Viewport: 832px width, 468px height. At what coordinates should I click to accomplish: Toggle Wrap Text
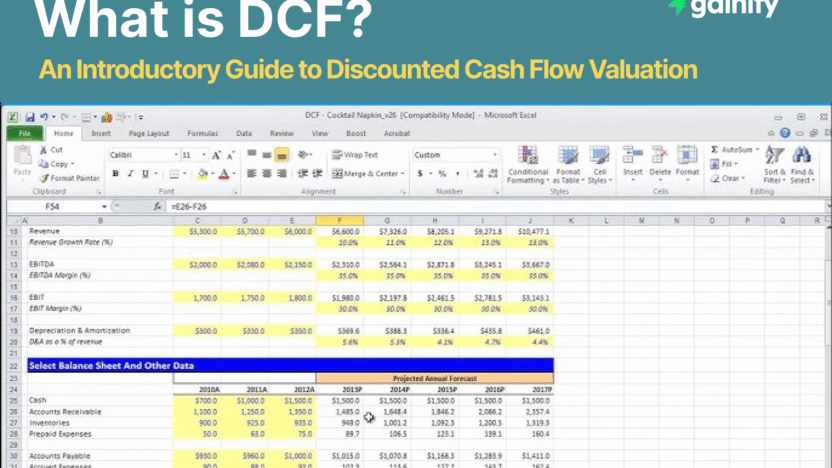354,155
